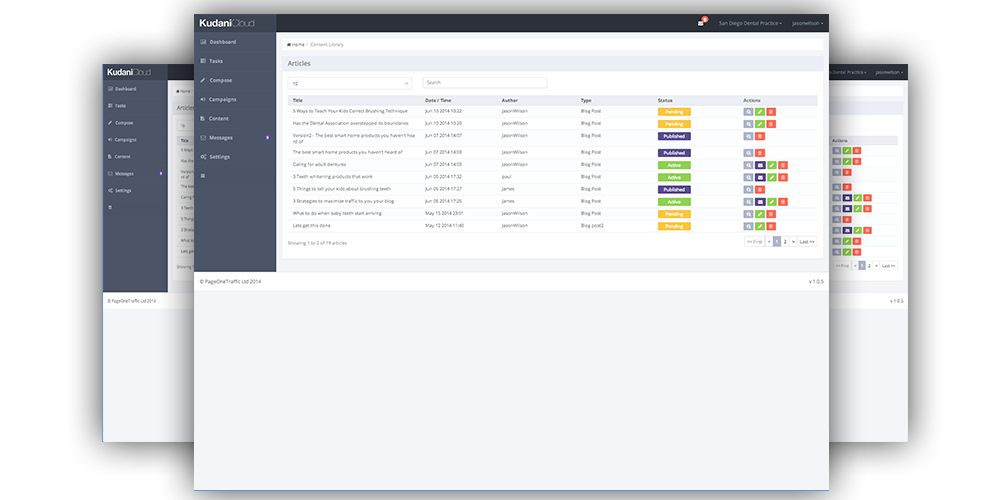Edit the 'Has the Dental Association overstepped' article
The height and width of the screenshot is (500, 1000).
point(760,124)
